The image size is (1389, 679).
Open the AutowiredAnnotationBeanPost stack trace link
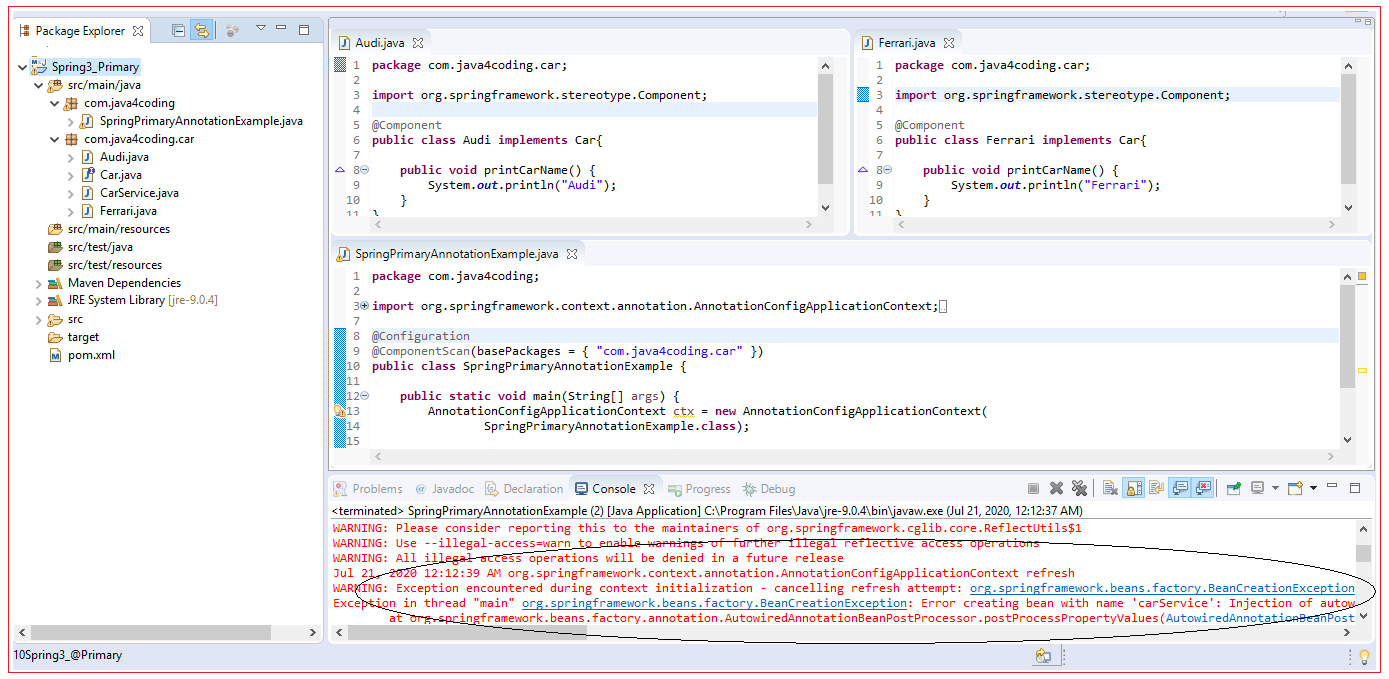[1259, 618]
